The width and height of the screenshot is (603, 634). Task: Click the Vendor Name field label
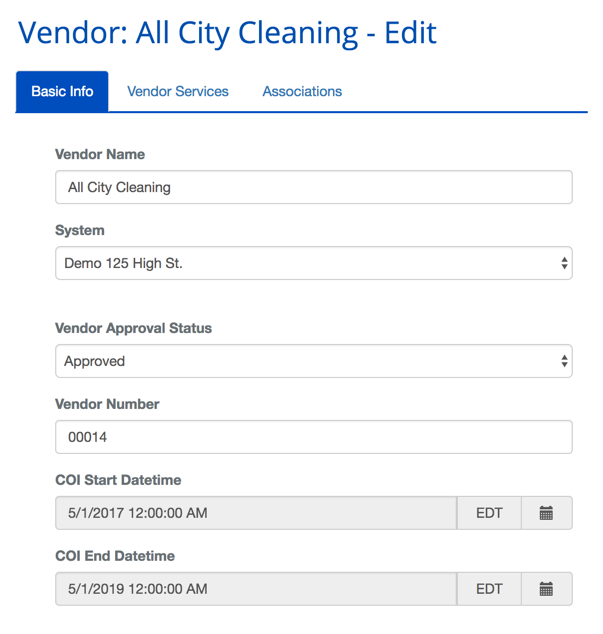point(100,154)
